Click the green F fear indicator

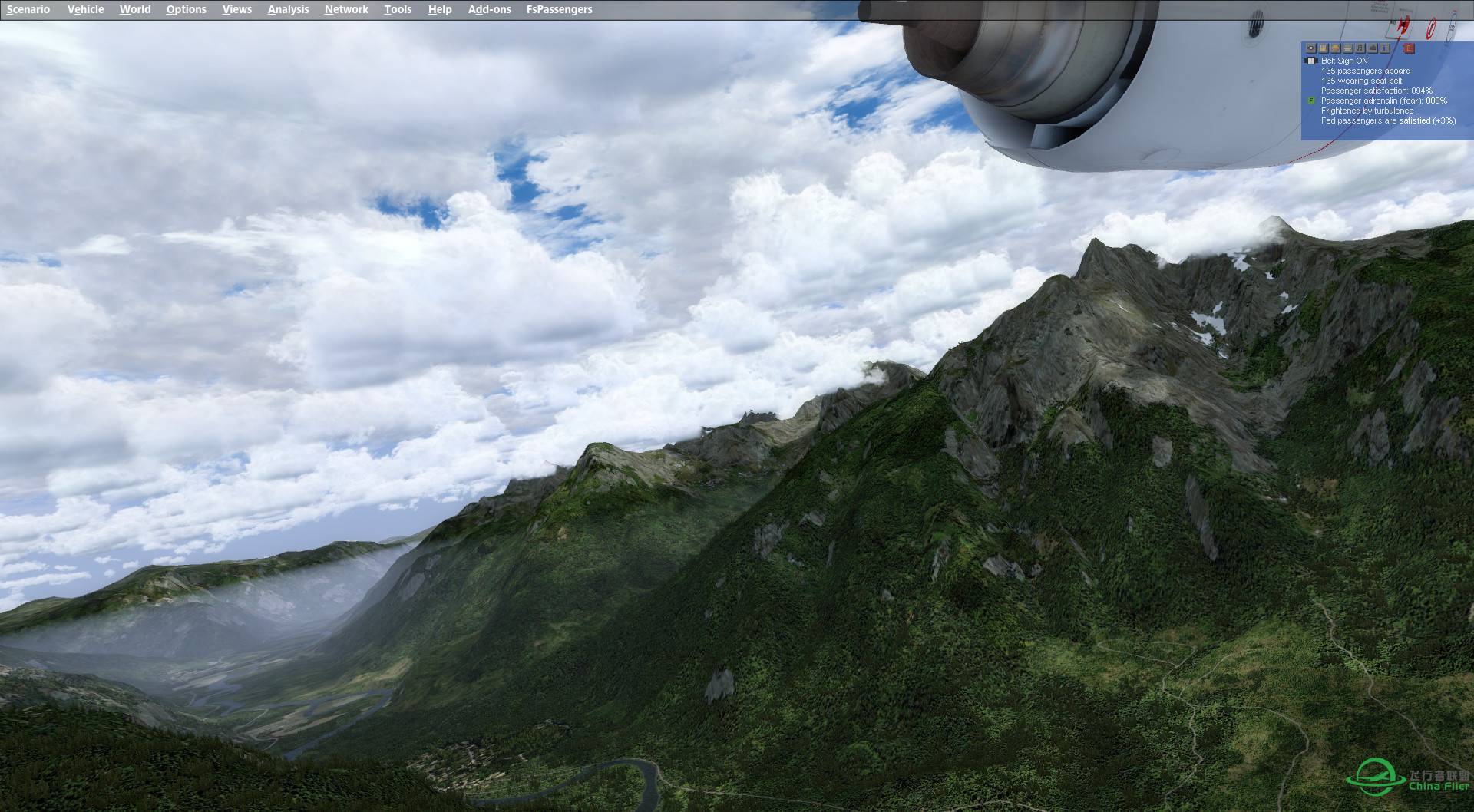(x=1310, y=101)
